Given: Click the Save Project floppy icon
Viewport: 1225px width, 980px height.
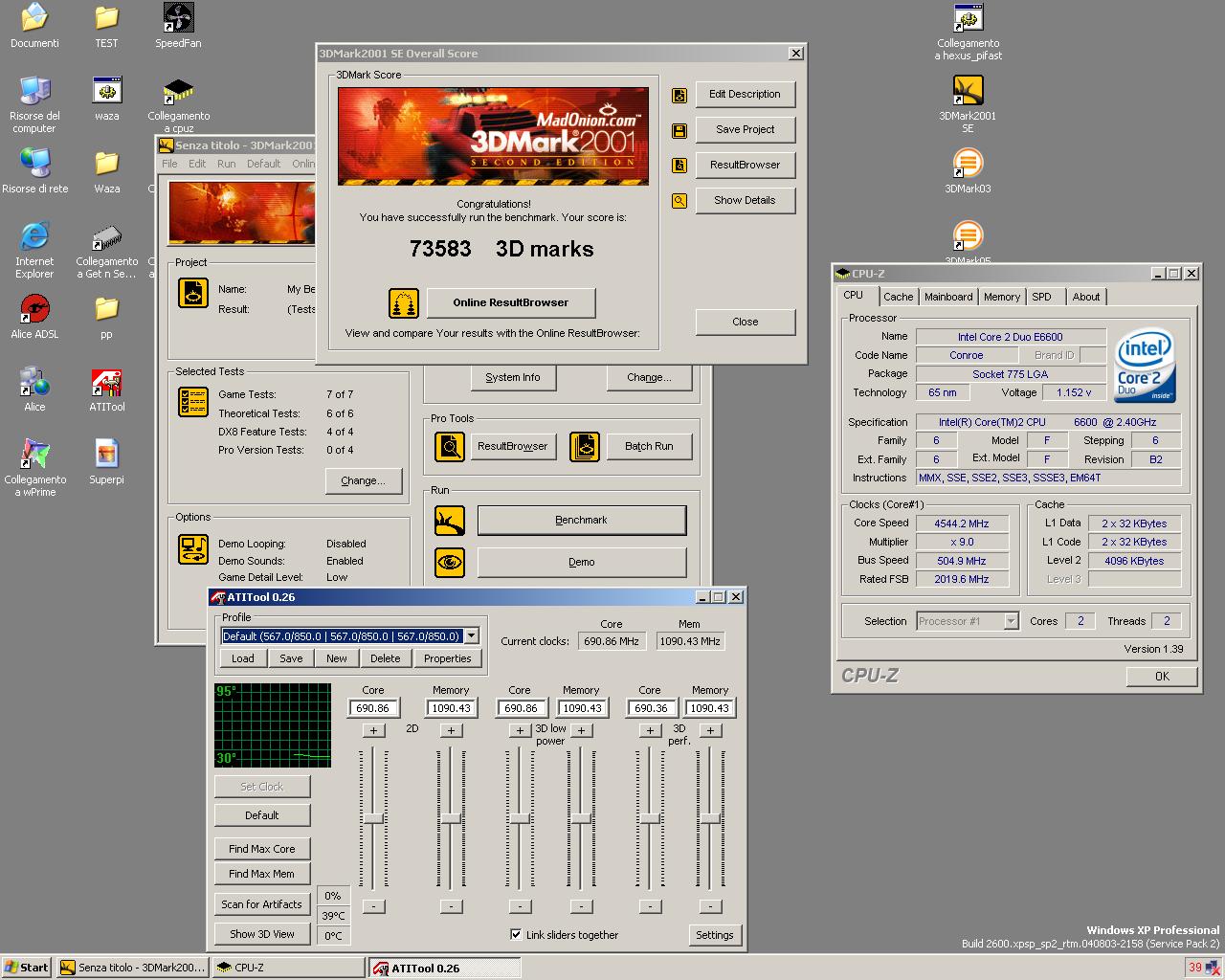Looking at the screenshot, I should coord(679,130).
